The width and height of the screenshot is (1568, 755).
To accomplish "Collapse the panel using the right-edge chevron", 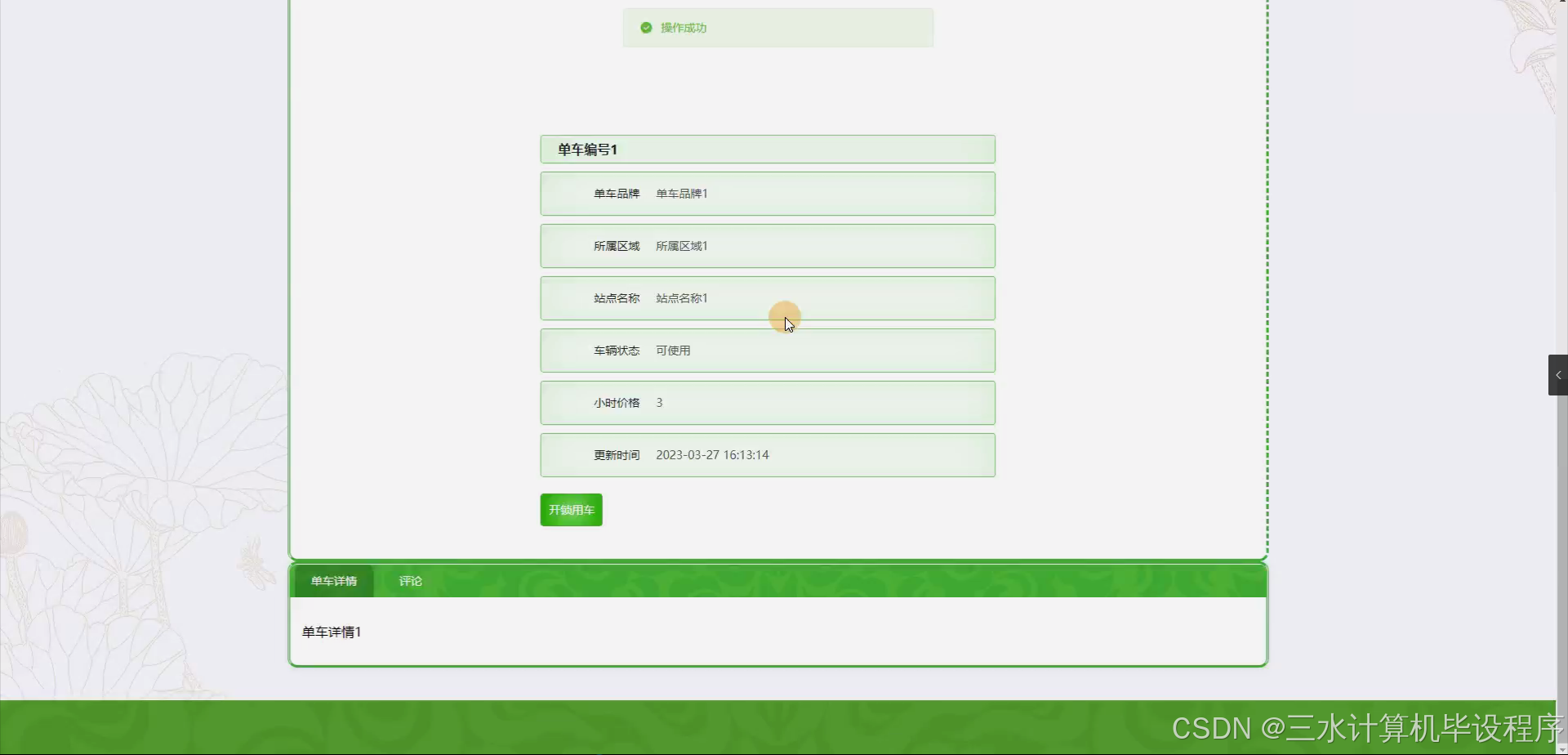I will tap(1557, 374).
